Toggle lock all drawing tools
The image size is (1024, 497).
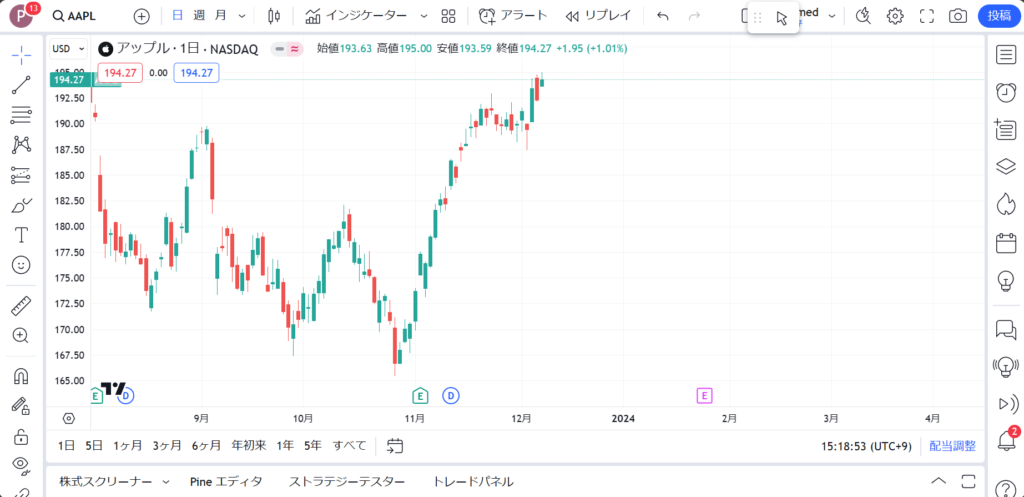pyautogui.click(x=21, y=436)
